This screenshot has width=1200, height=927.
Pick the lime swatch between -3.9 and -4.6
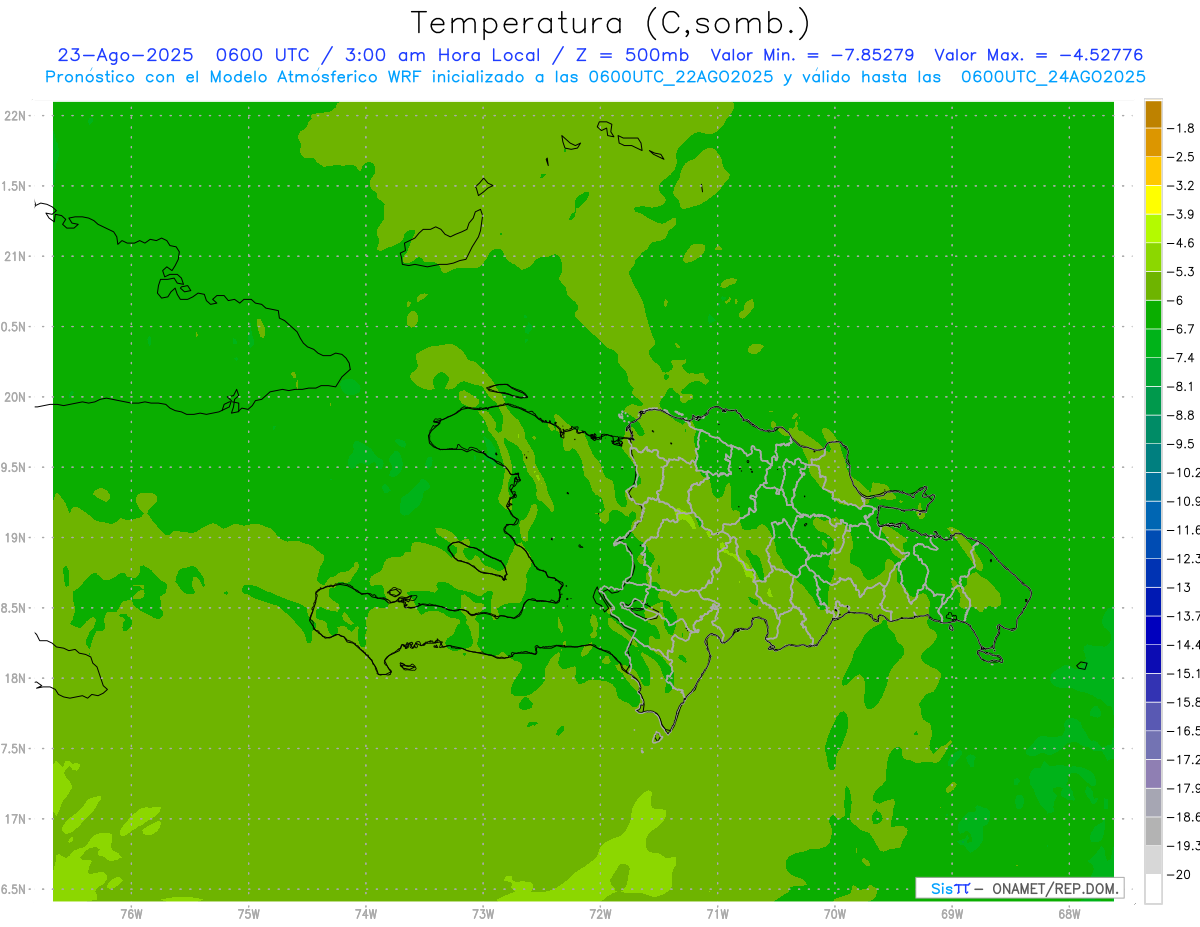pos(1153,229)
